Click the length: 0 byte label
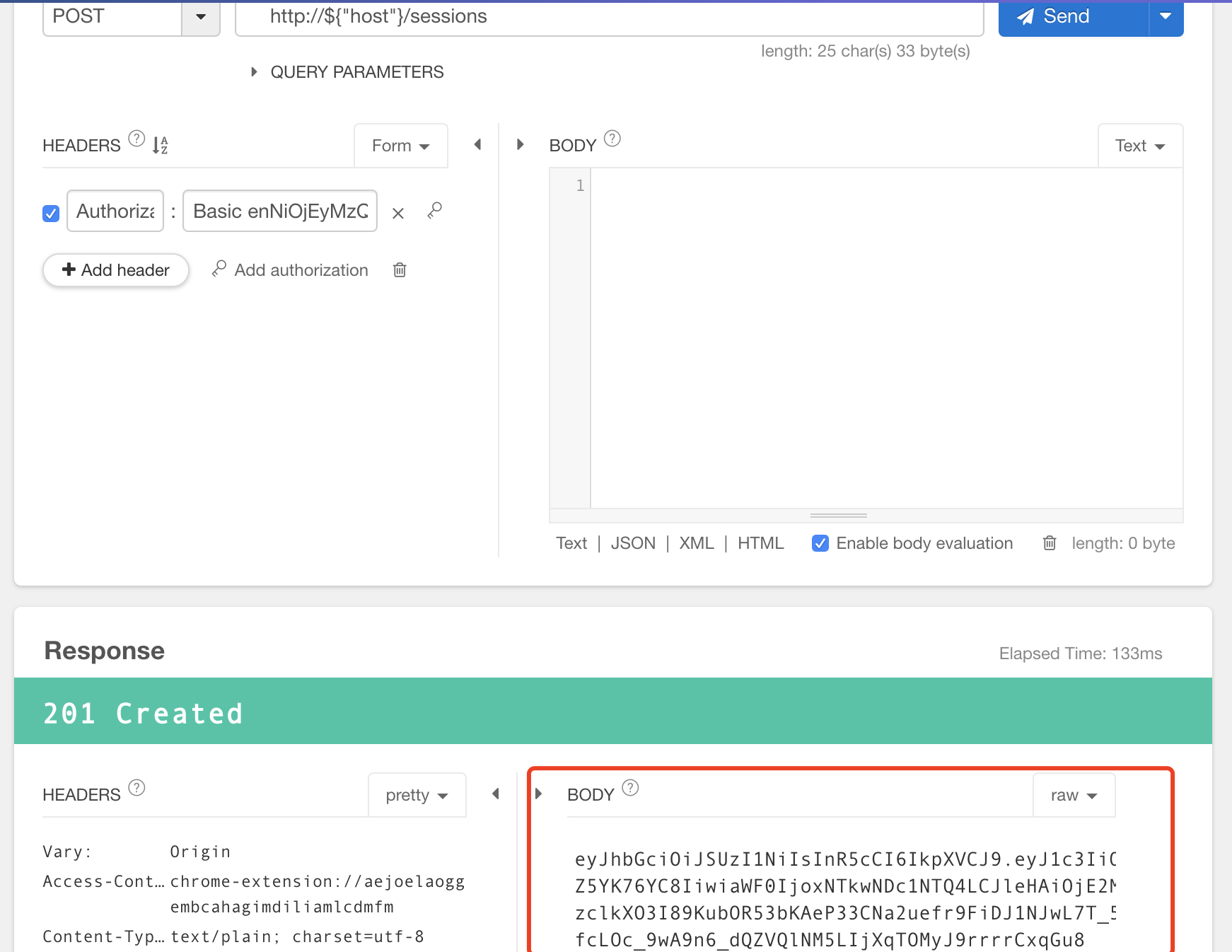1232x952 pixels. click(x=1123, y=543)
